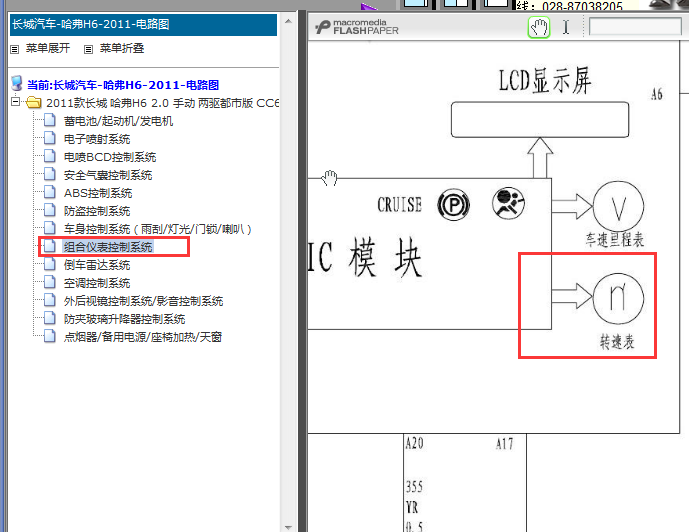Click 菜单折叠 to collapse the menu
This screenshot has width=689, height=532.
[x=122, y=48]
